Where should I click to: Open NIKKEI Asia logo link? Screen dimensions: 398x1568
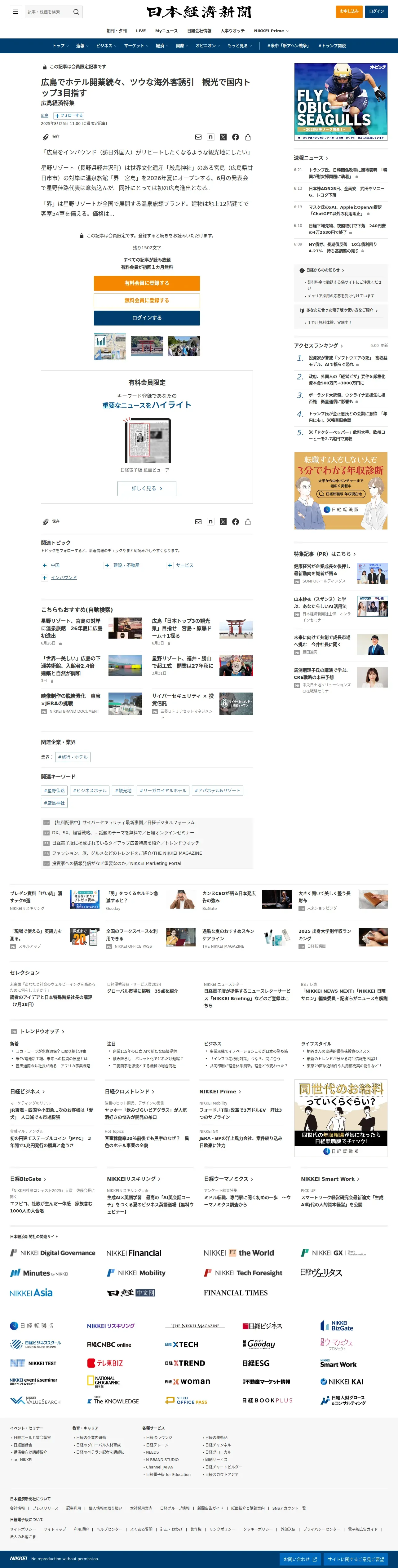coord(31,1293)
